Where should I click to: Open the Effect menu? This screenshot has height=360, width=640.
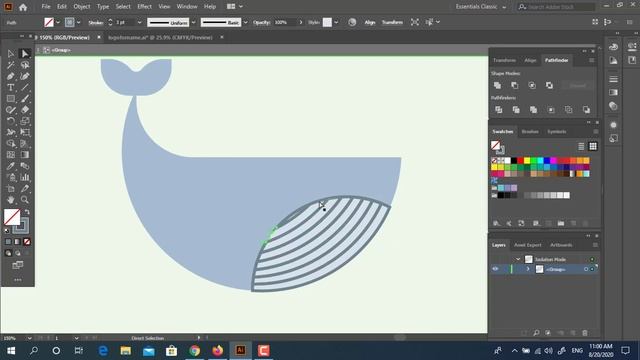click(144, 7)
